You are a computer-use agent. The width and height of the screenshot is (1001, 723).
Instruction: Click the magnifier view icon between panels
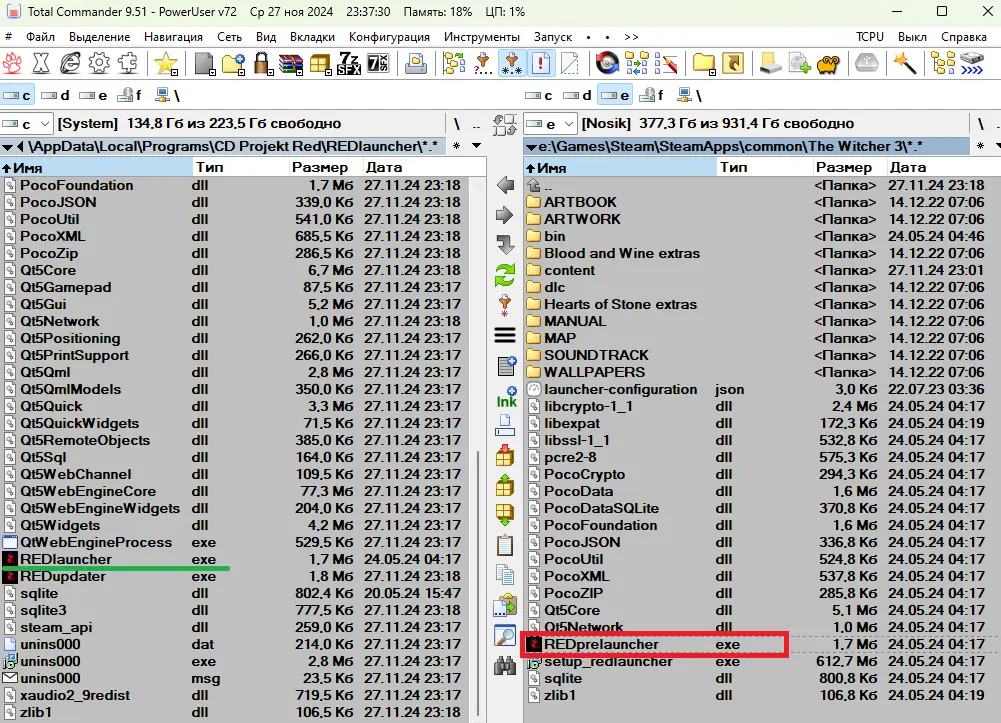pyautogui.click(x=505, y=635)
